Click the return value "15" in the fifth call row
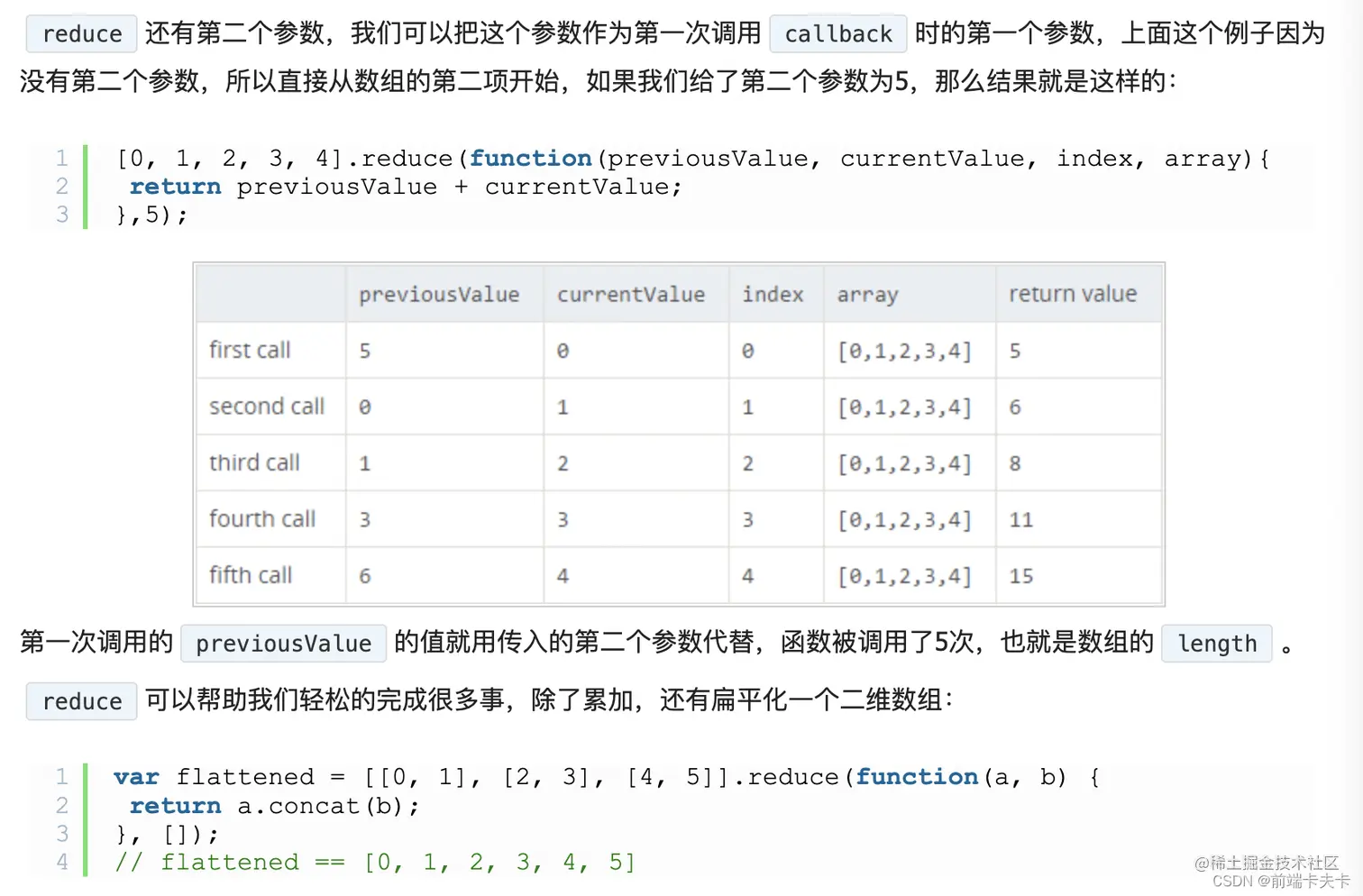Screen dimensions: 1363x896 tap(1021, 576)
